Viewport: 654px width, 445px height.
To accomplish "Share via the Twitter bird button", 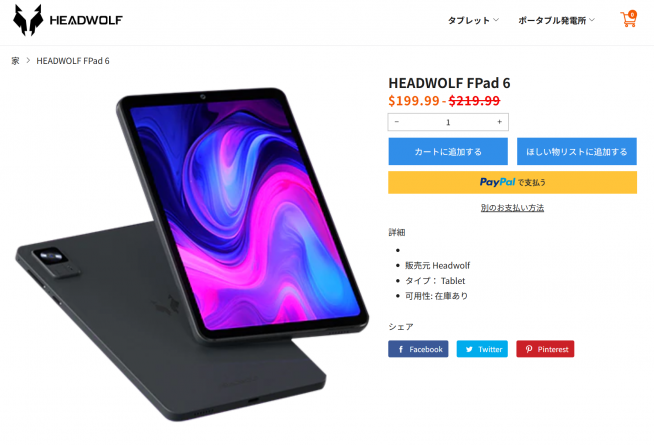I will 482,349.
